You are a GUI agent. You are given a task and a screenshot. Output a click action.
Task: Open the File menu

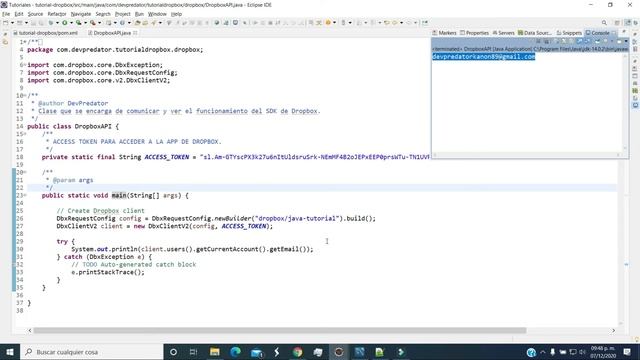6,14
